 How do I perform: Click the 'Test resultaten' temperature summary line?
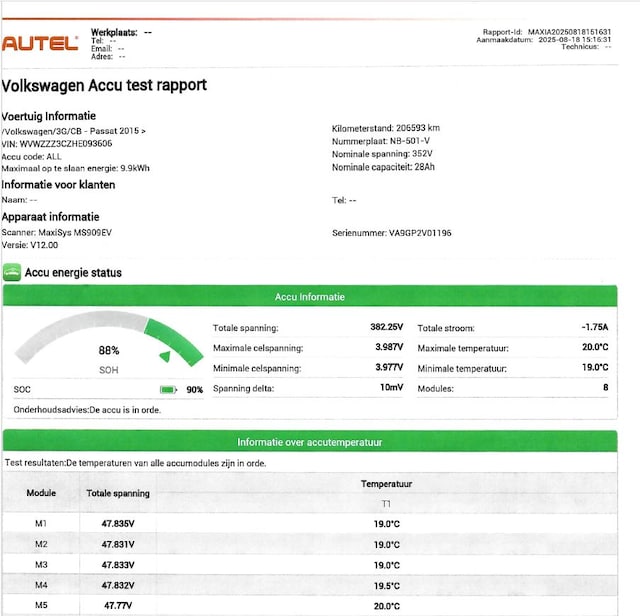point(136,463)
